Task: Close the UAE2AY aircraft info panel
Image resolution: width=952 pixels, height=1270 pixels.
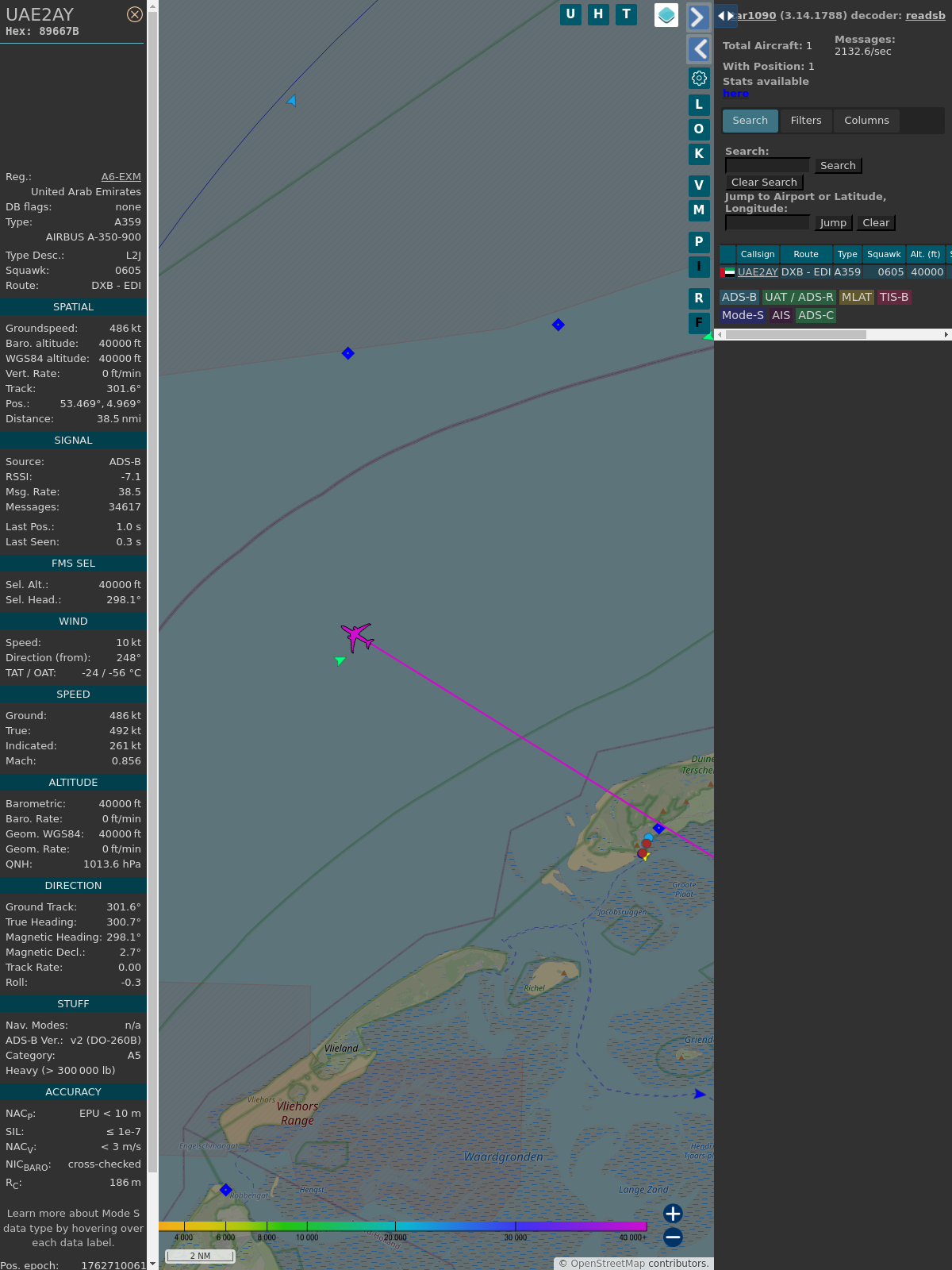Action: (135, 14)
